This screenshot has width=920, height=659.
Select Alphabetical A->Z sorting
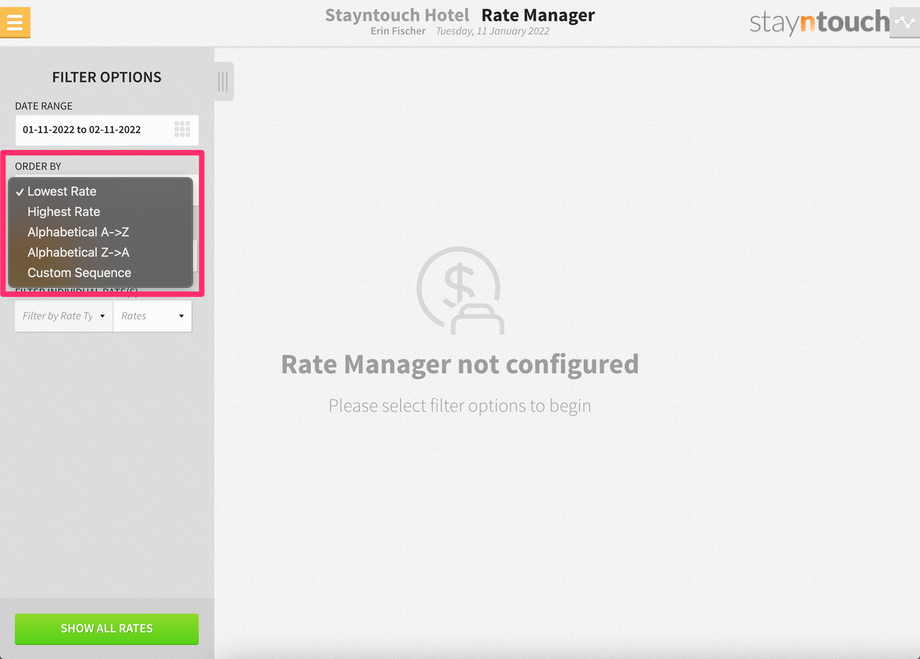(x=100, y=232)
